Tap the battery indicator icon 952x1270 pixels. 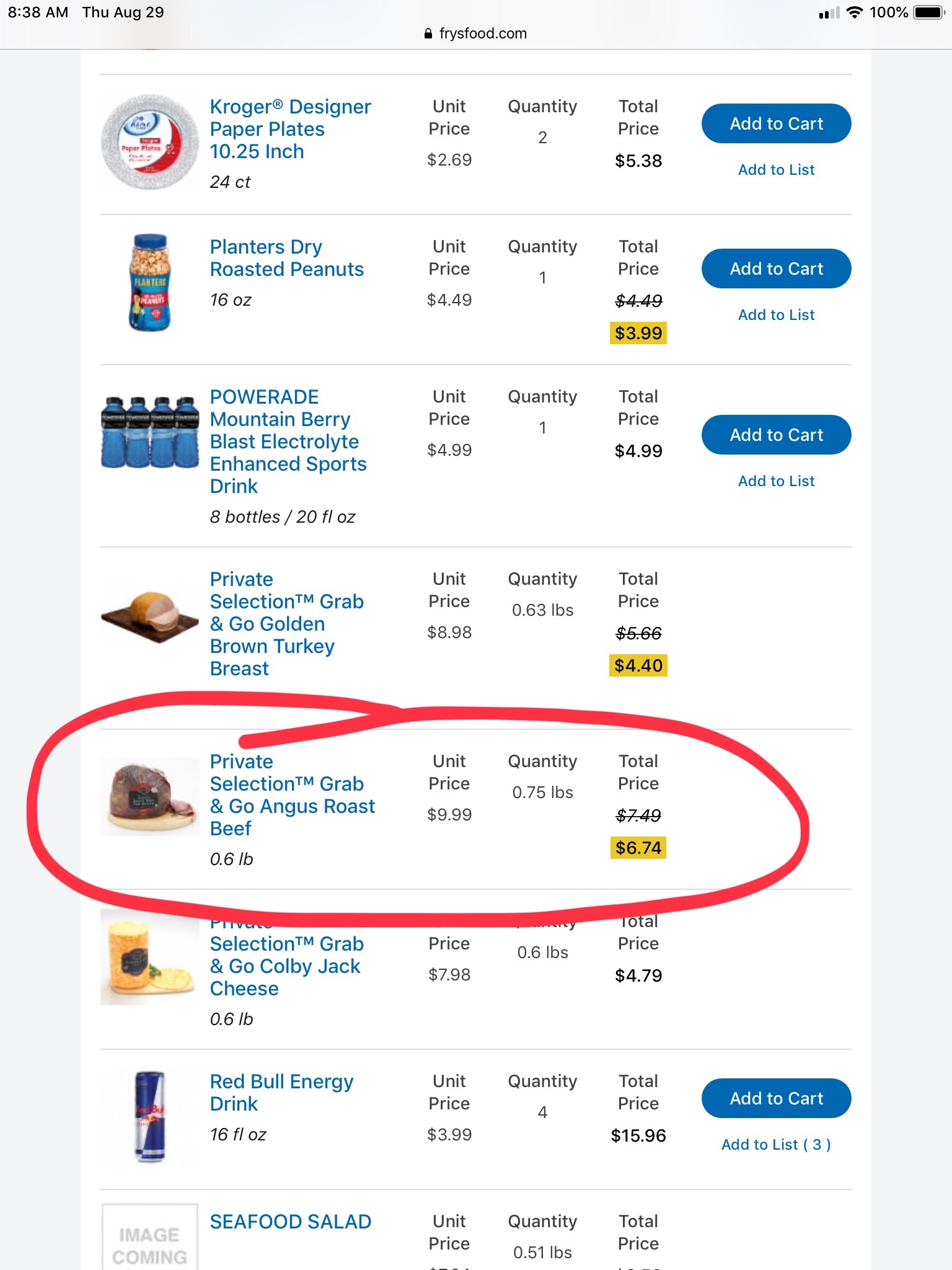pyautogui.click(x=929, y=12)
